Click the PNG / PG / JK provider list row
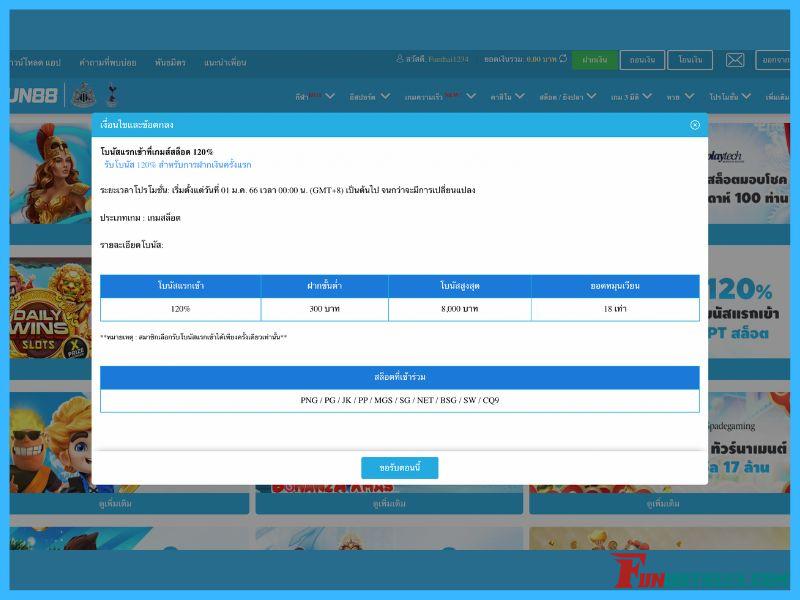 399,401
